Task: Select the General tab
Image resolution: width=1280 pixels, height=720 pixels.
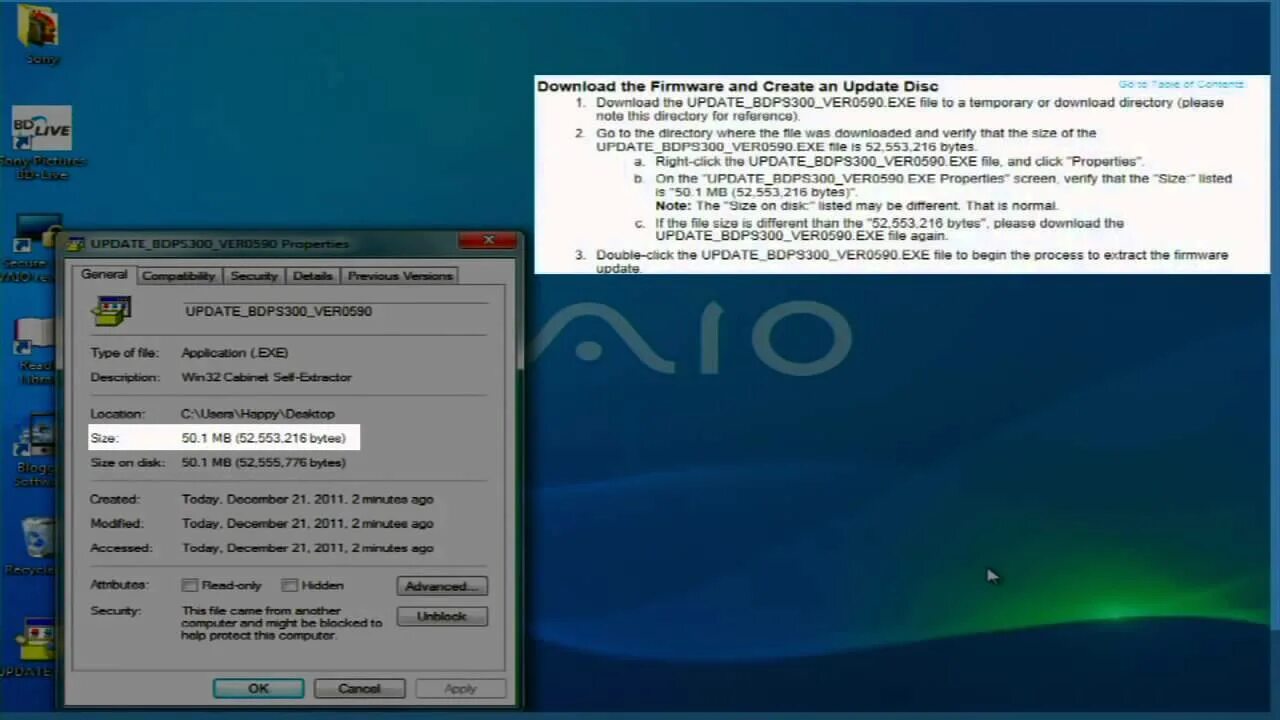Action: tap(104, 274)
